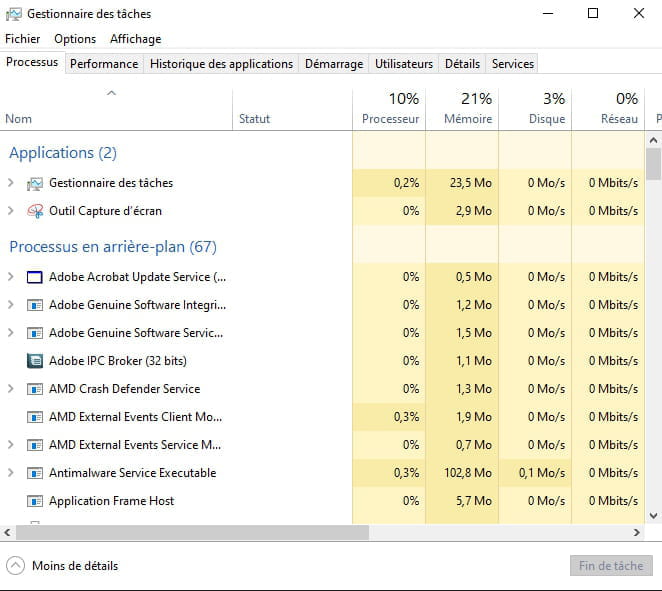Viewport: 662px width, 591px height.
Task: Click the Application Frame Host icon
Action: (x=35, y=501)
